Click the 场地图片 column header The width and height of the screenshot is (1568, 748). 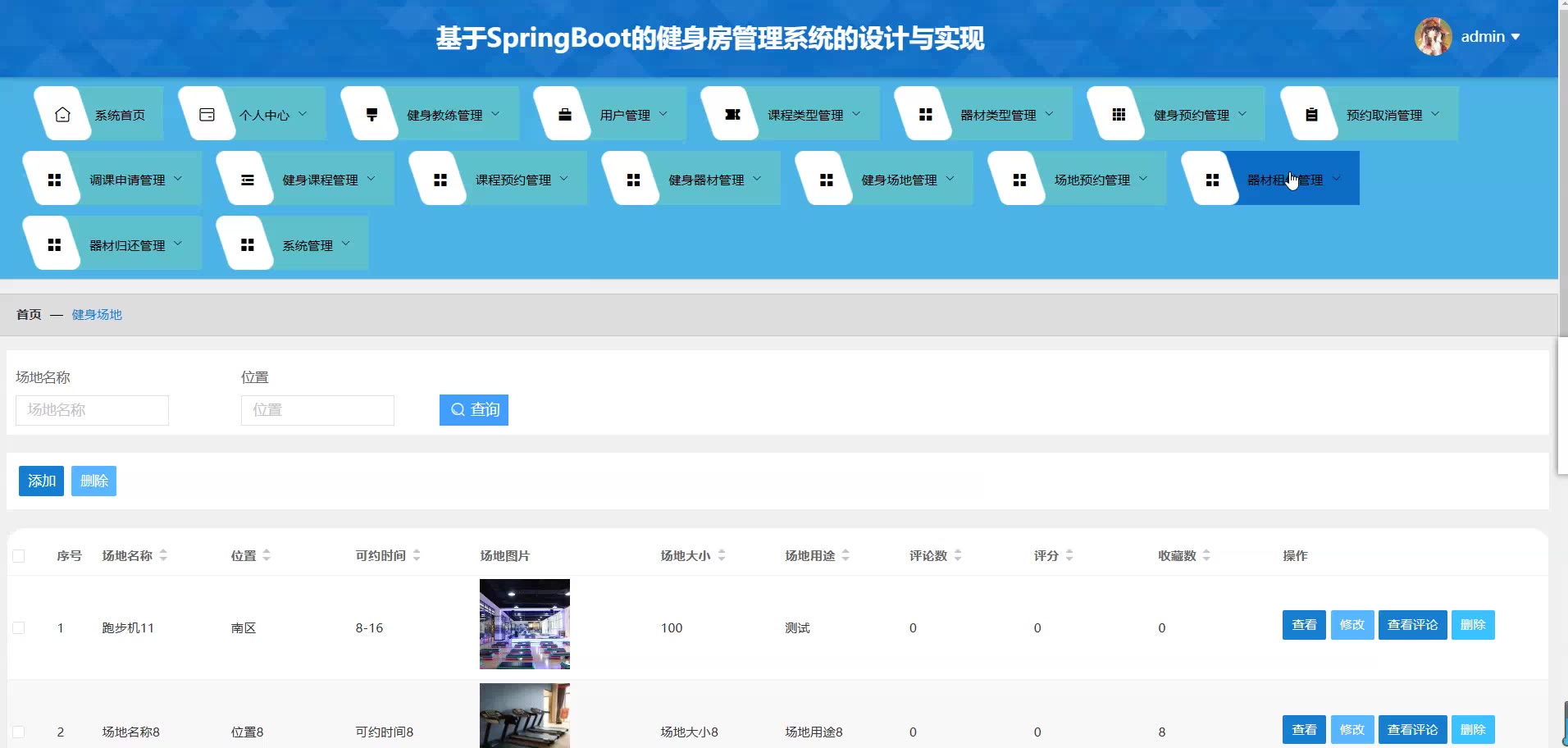pos(505,555)
